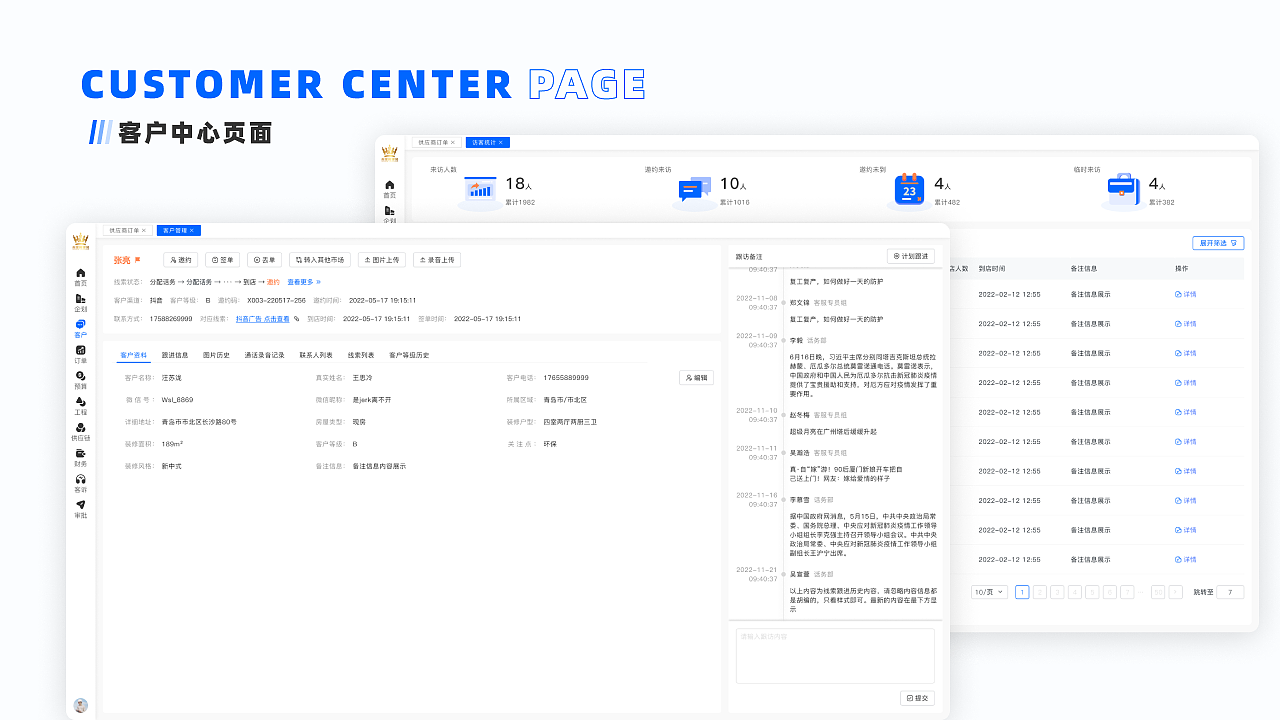Expand lead status with 查看更多
This screenshot has width=1280, height=720.
click(304, 282)
